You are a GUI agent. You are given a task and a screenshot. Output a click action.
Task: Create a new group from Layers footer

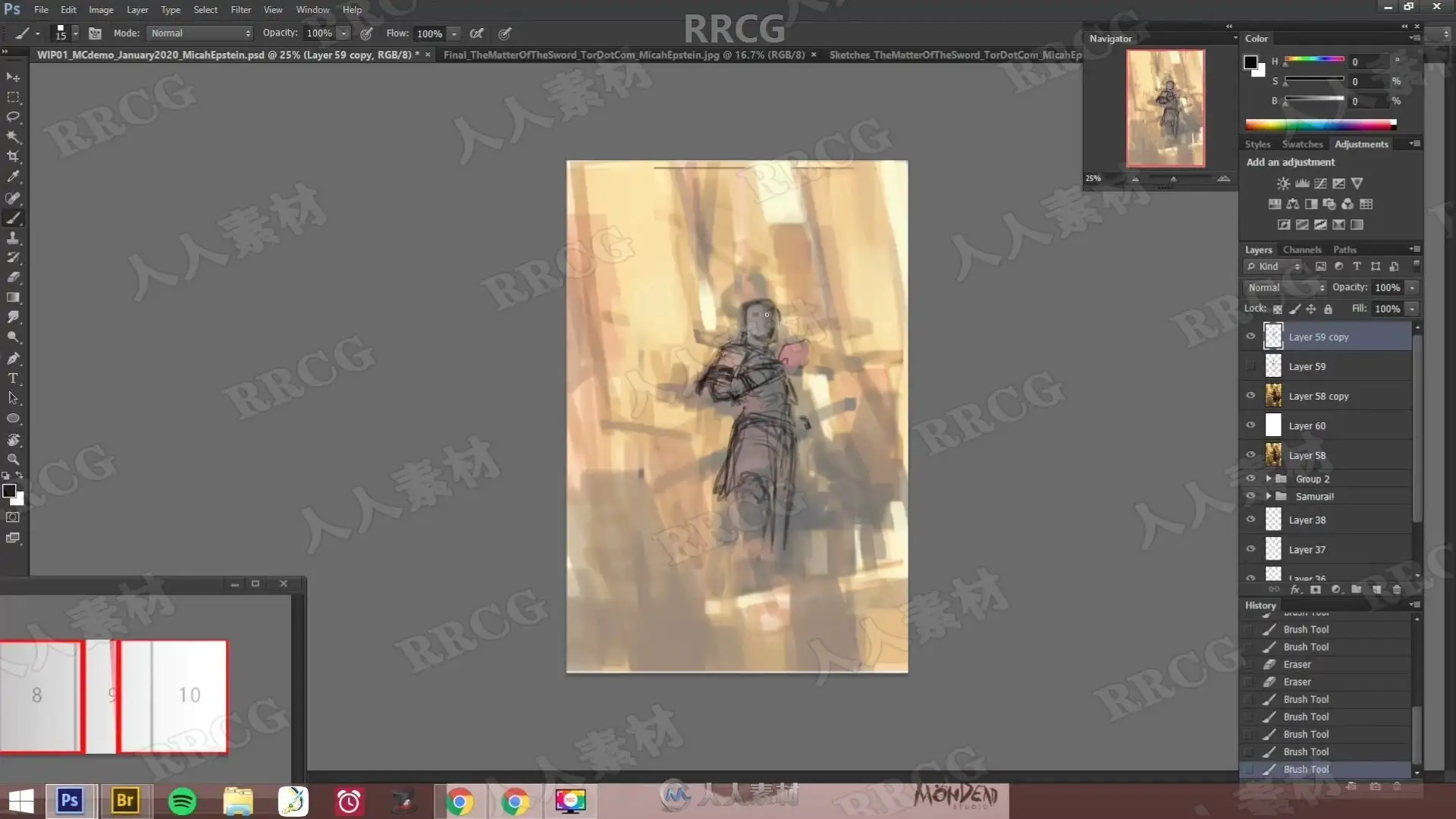pos(1356,589)
